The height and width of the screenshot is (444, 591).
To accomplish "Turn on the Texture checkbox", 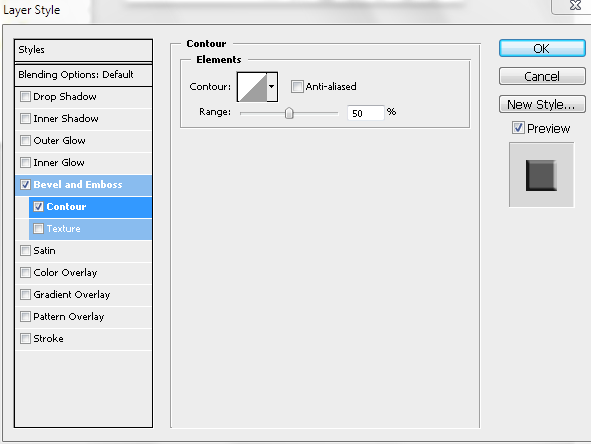I will click(x=38, y=228).
